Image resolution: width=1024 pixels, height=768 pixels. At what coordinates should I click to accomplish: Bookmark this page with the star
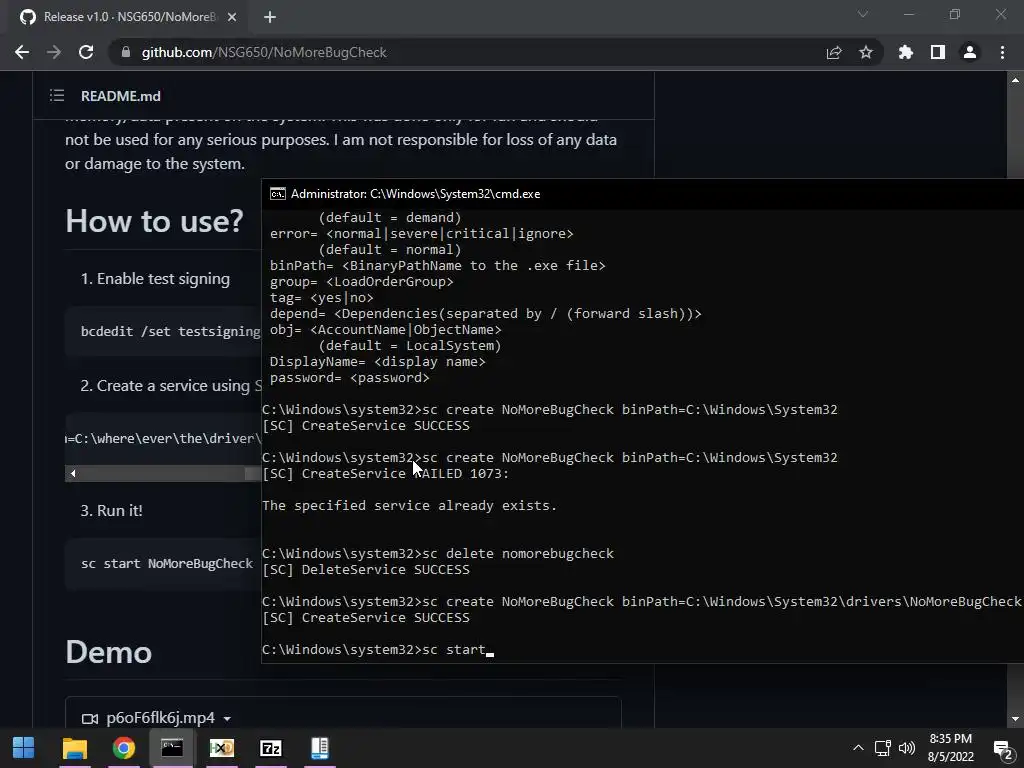click(x=866, y=52)
